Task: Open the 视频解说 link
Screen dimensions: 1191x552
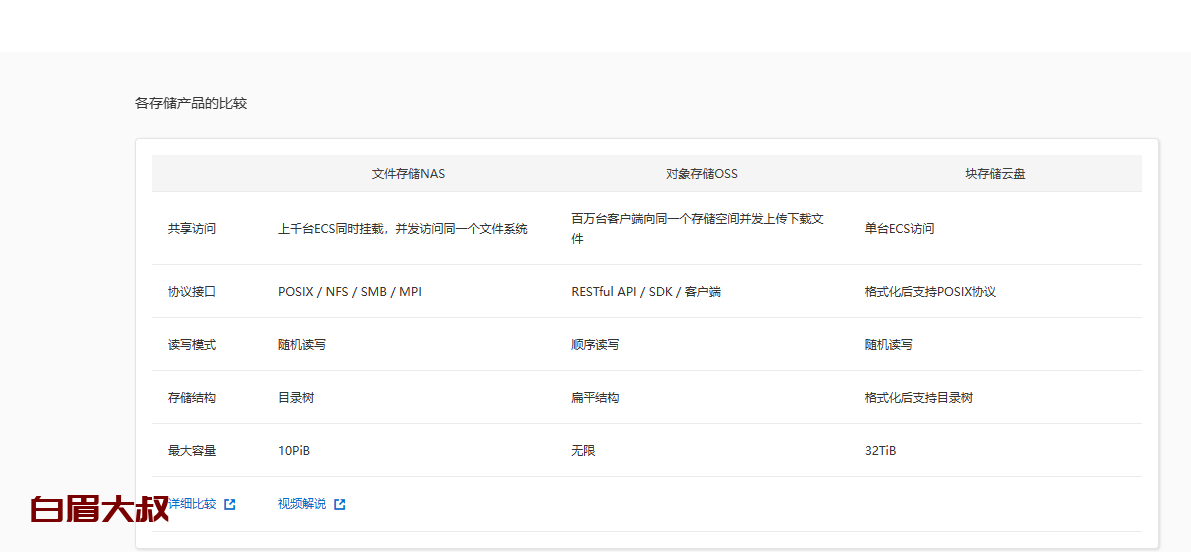Action: point(302,504)
